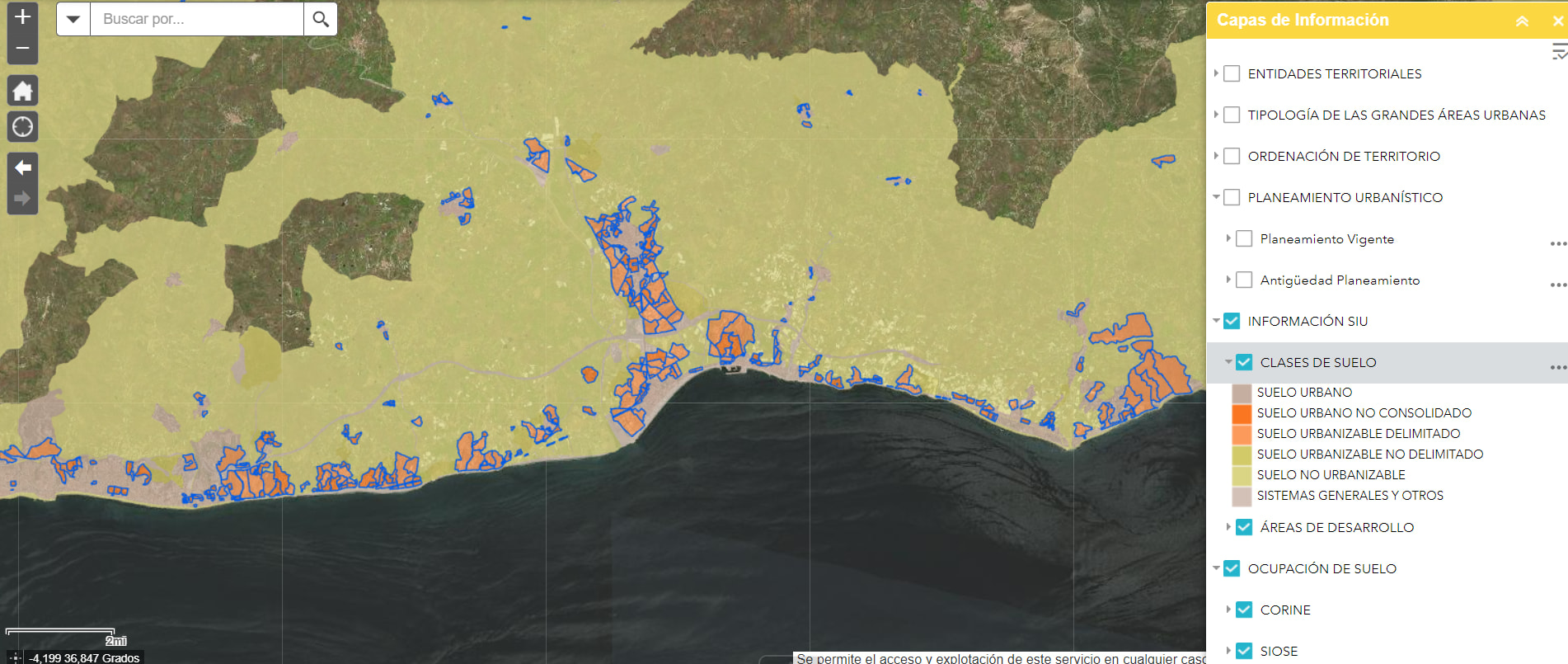Expand the ORDENACIÓN DE TERRITORIO group
This screenshot has width=1568, height=664.
pos(1216,156)
